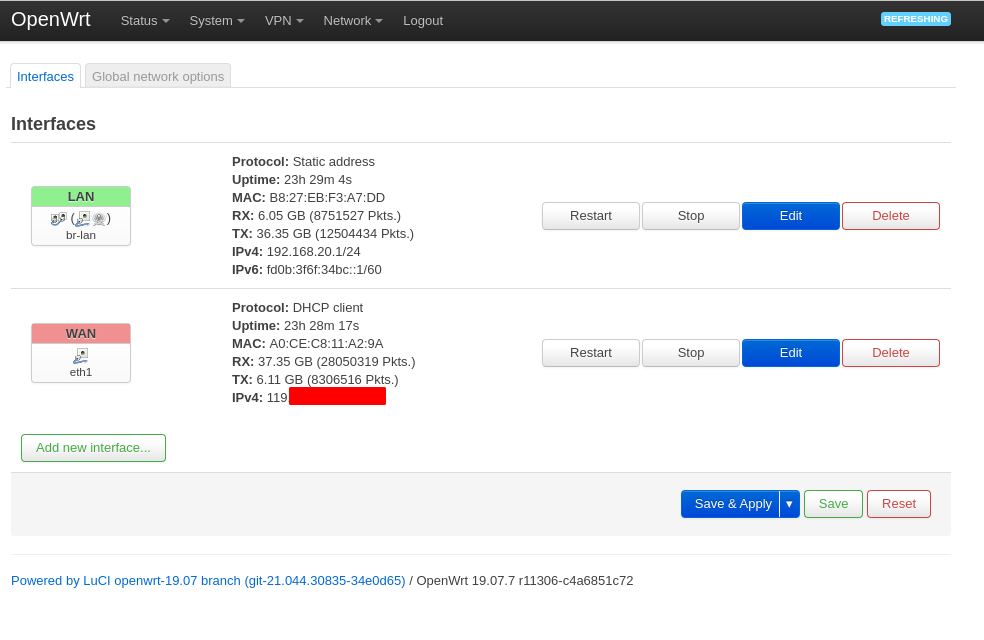Screen dimensions: 984x640
Task: Open the Save & Apply dropdown arrow
Action: 789,504
